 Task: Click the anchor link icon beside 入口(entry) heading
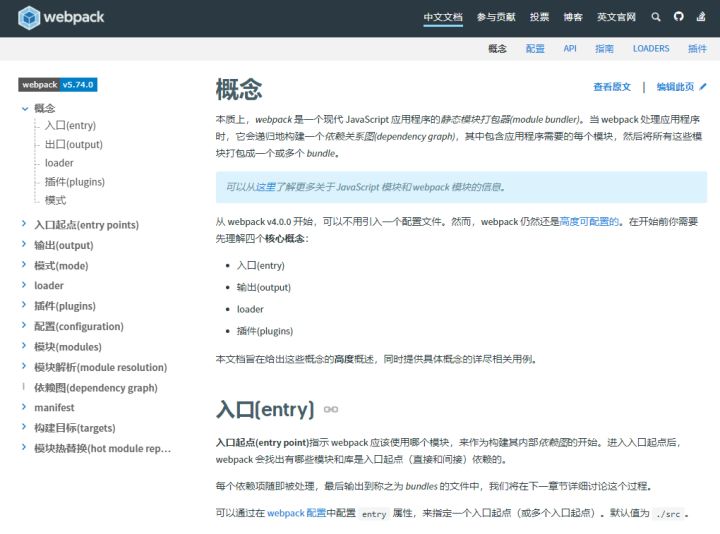[331, 410]
